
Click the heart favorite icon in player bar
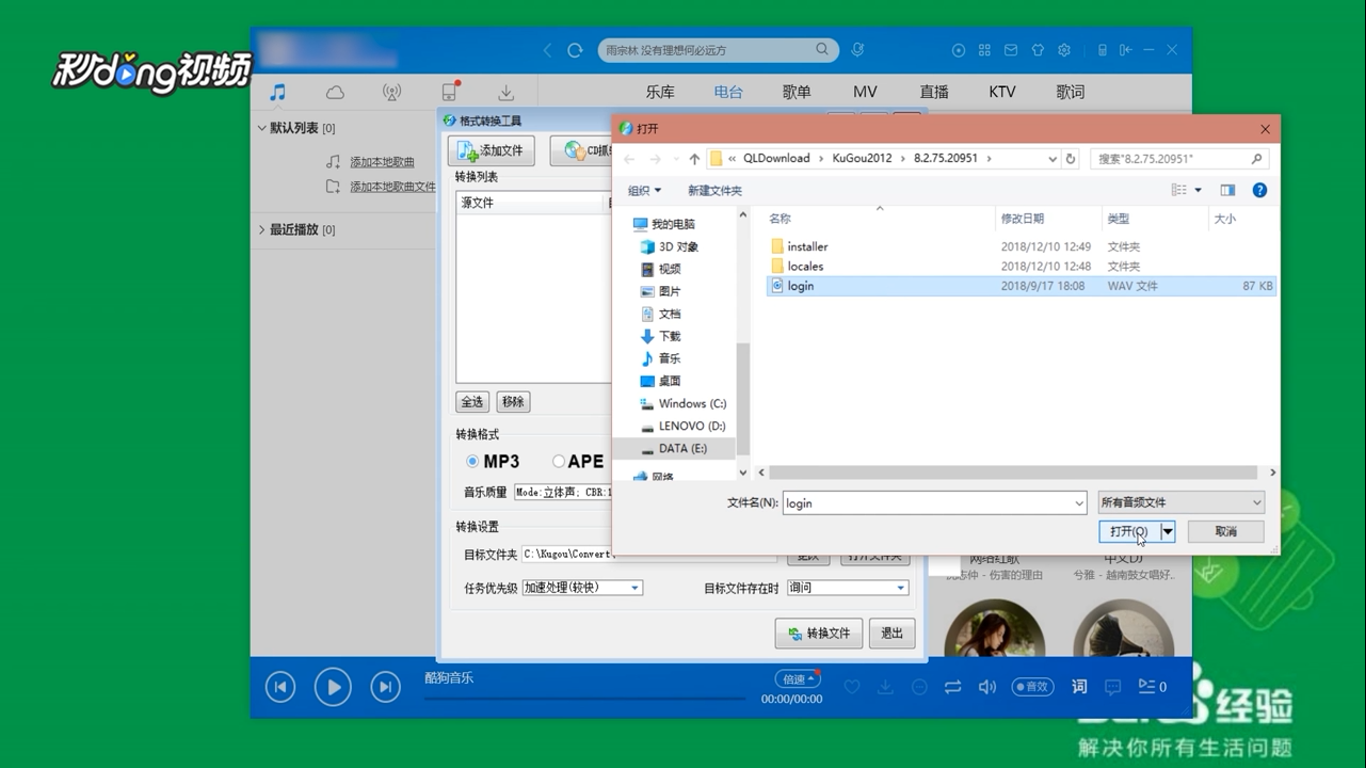(852, 687)
